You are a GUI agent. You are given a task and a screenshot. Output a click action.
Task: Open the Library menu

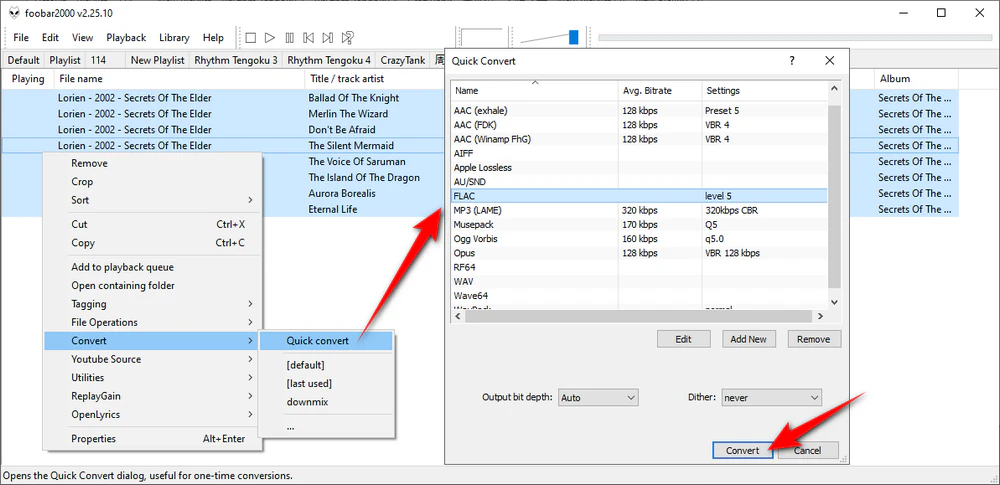174,38
